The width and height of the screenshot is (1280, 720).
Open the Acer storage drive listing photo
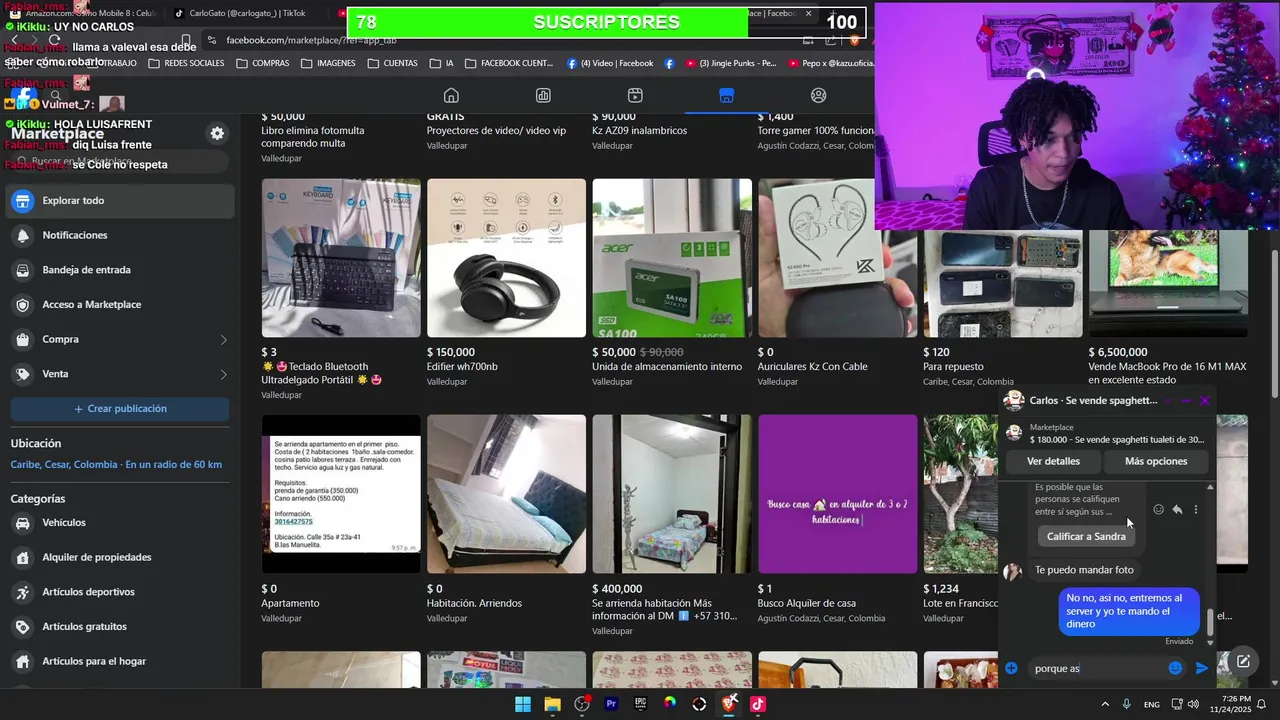(x=672, y=258)
